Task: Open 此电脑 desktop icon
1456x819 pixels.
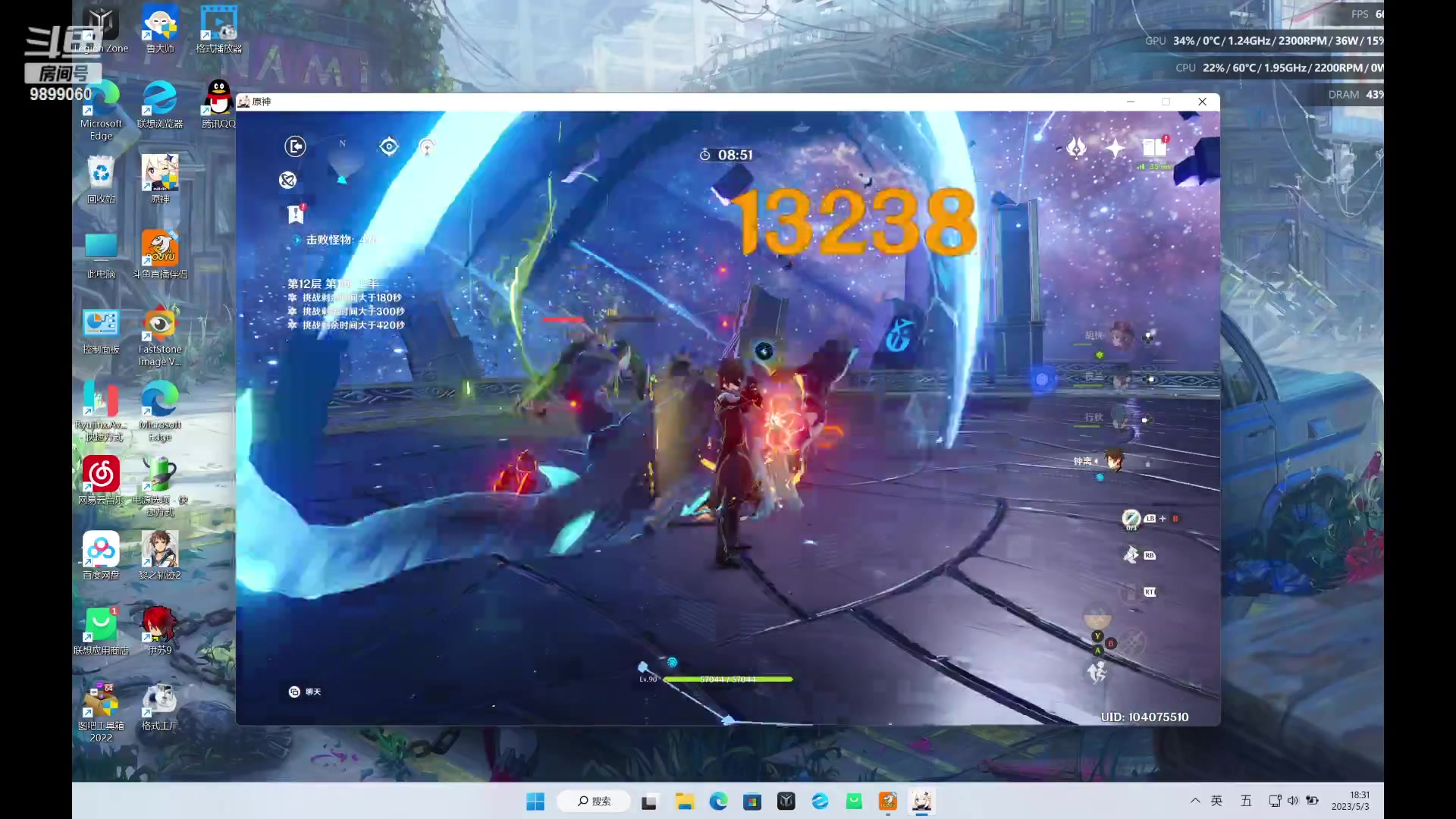Action: 101,255
